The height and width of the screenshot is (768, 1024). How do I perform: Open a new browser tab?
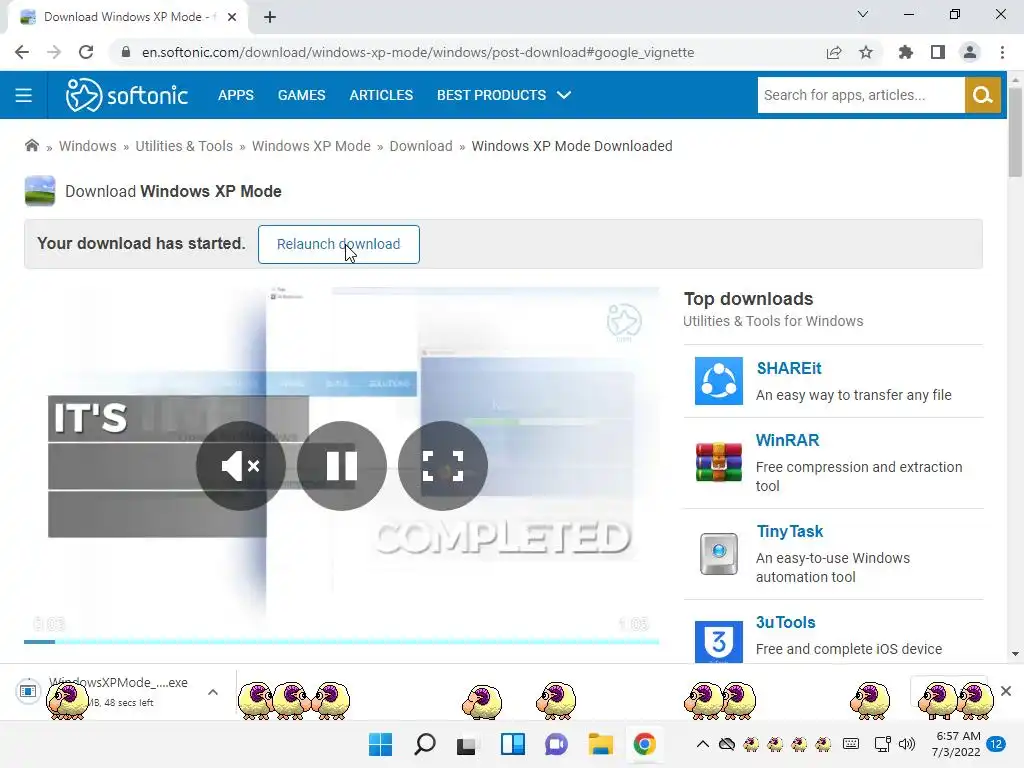(270, 17)
